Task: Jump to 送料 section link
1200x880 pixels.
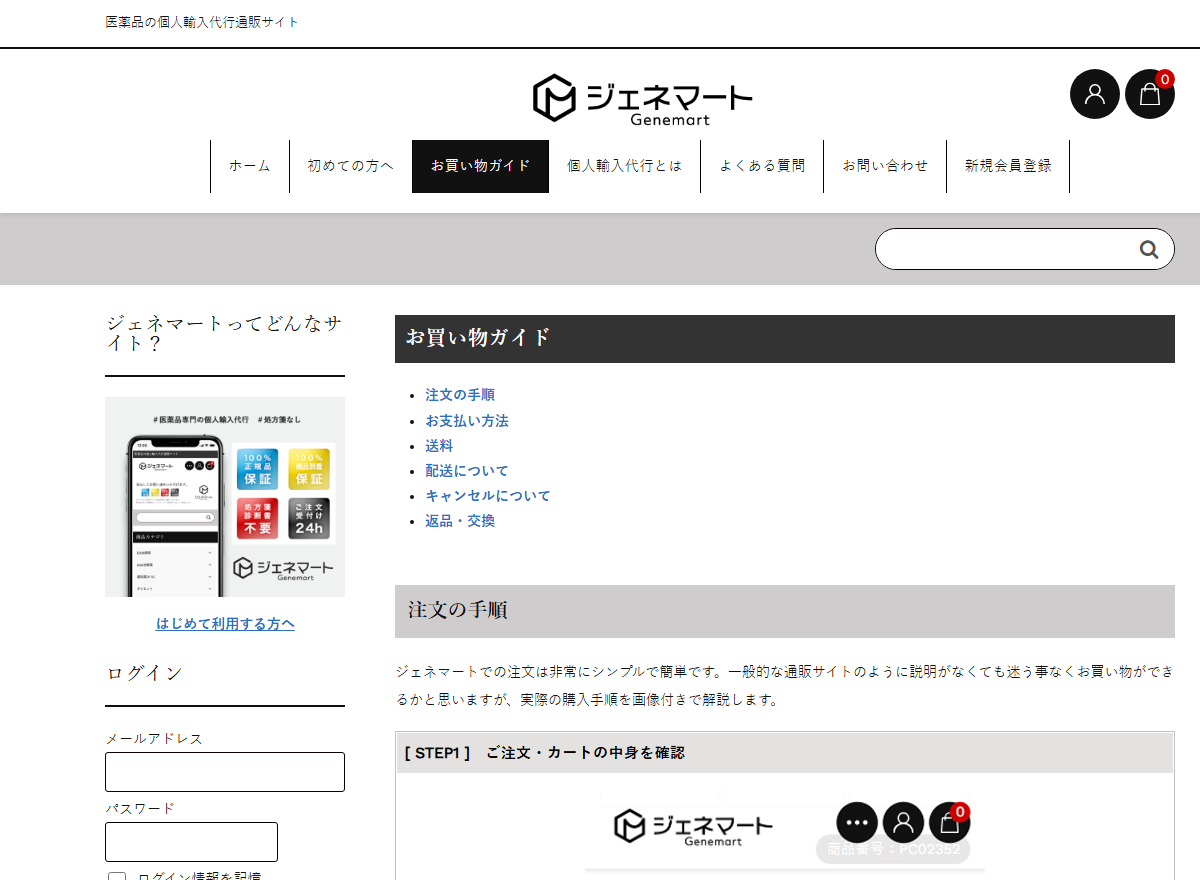Action: coord(439,446)
